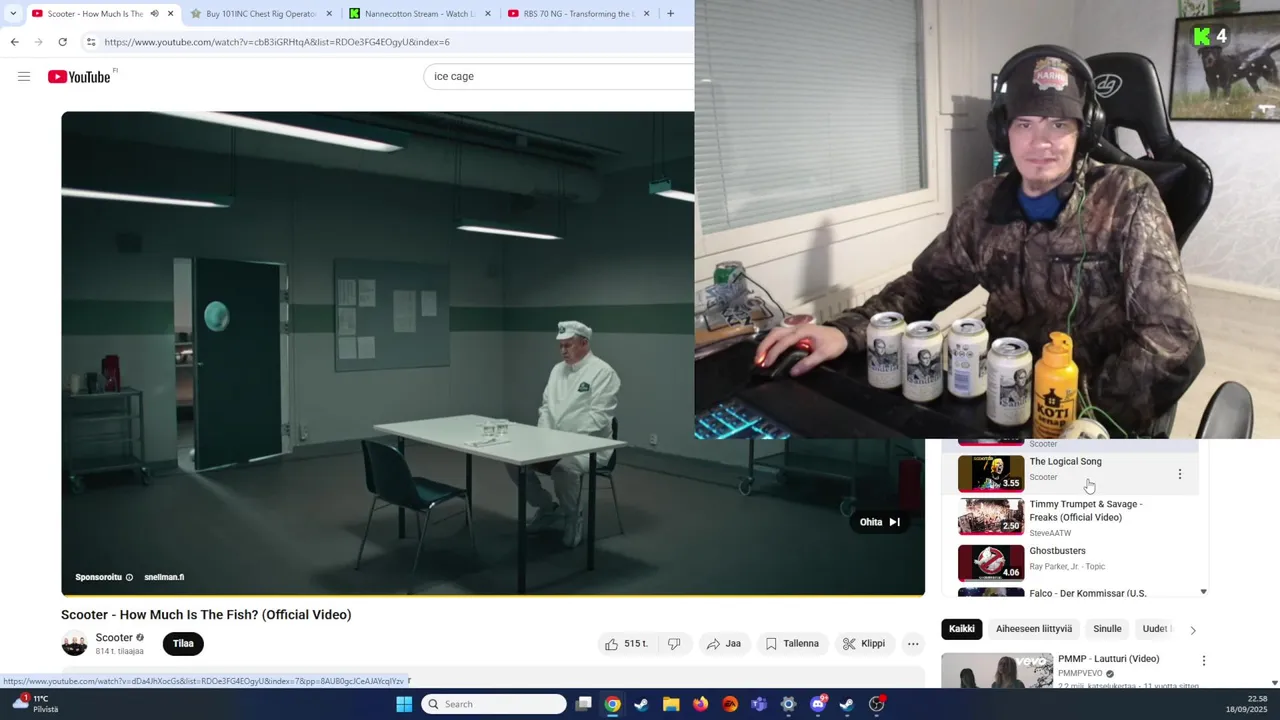
Task: Play Timmy Trumpet & Savage Freaks thumbnail
Action: (991, 516)
